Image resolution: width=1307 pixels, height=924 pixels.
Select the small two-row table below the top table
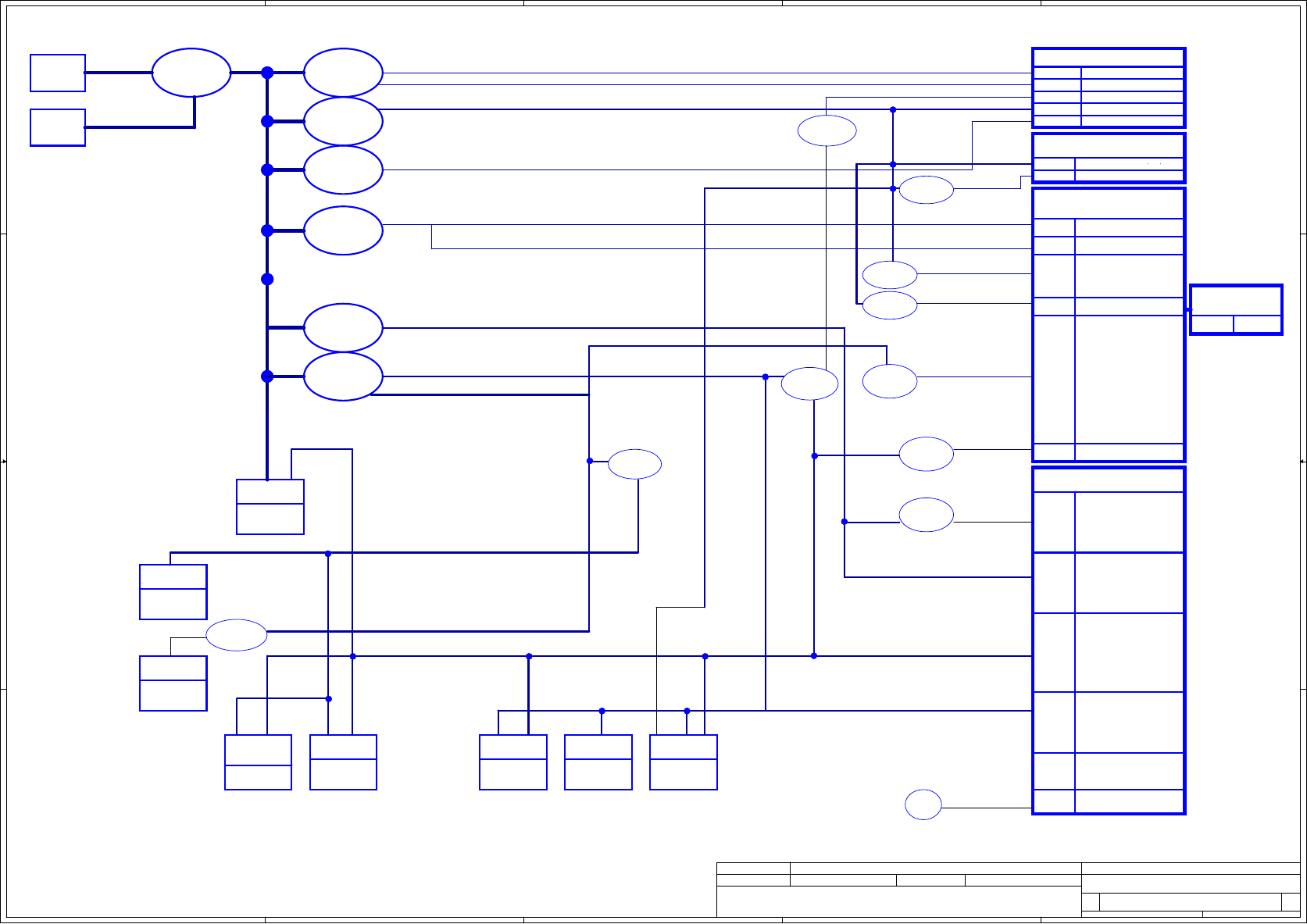tap(1109, 158)
